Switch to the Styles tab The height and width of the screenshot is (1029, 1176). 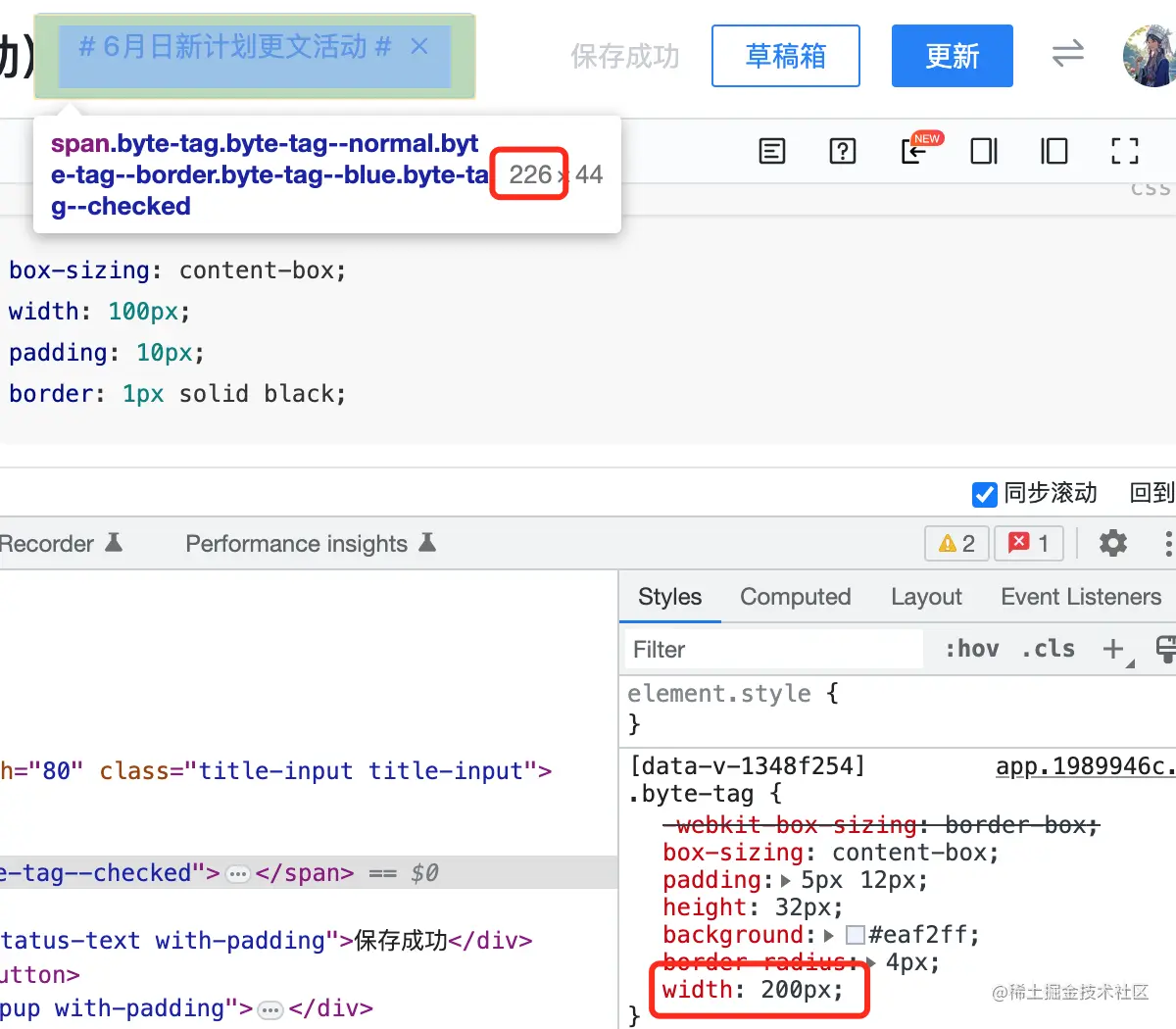point(670,597)
